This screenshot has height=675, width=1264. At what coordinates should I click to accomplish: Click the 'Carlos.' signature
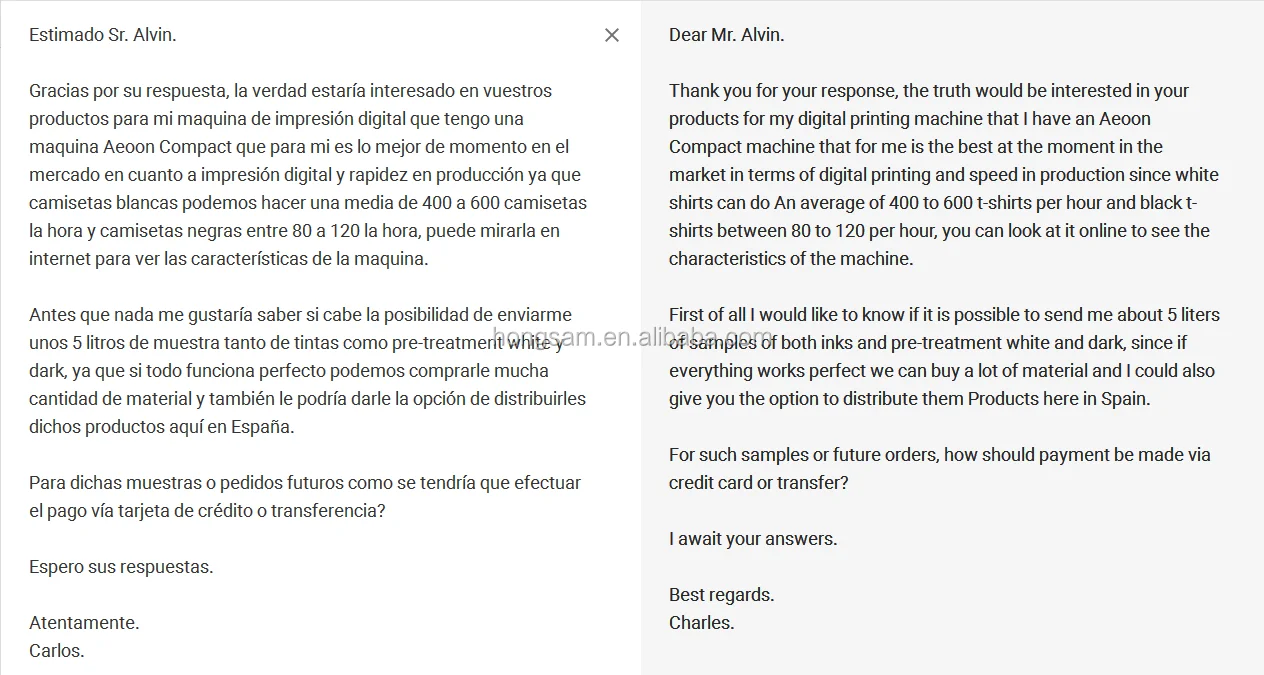click(57, 651)
